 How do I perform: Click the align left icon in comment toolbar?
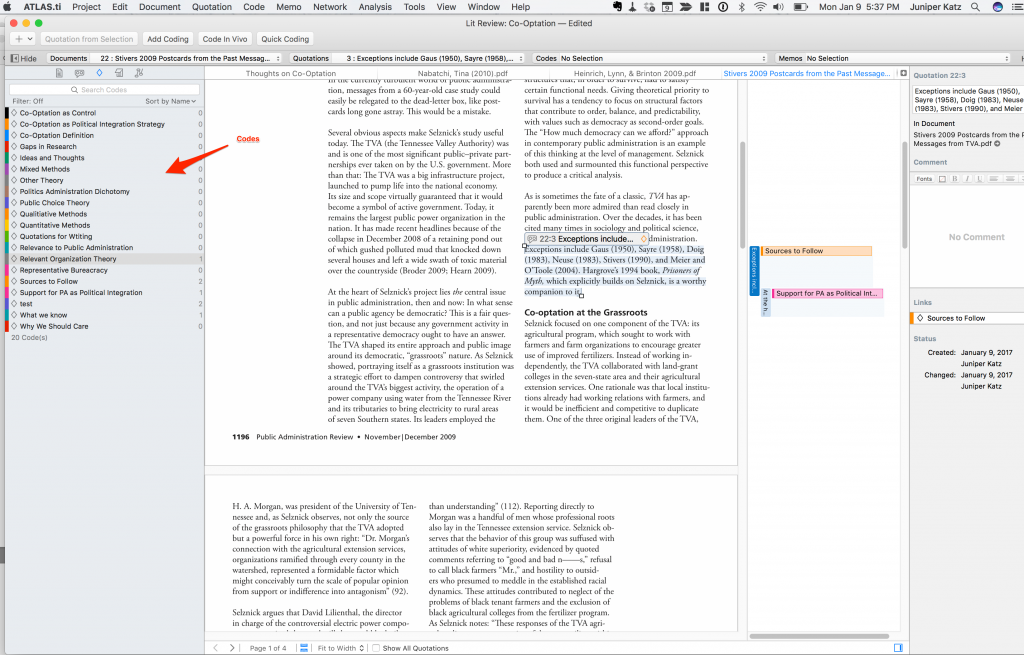(x=993, y=178)
